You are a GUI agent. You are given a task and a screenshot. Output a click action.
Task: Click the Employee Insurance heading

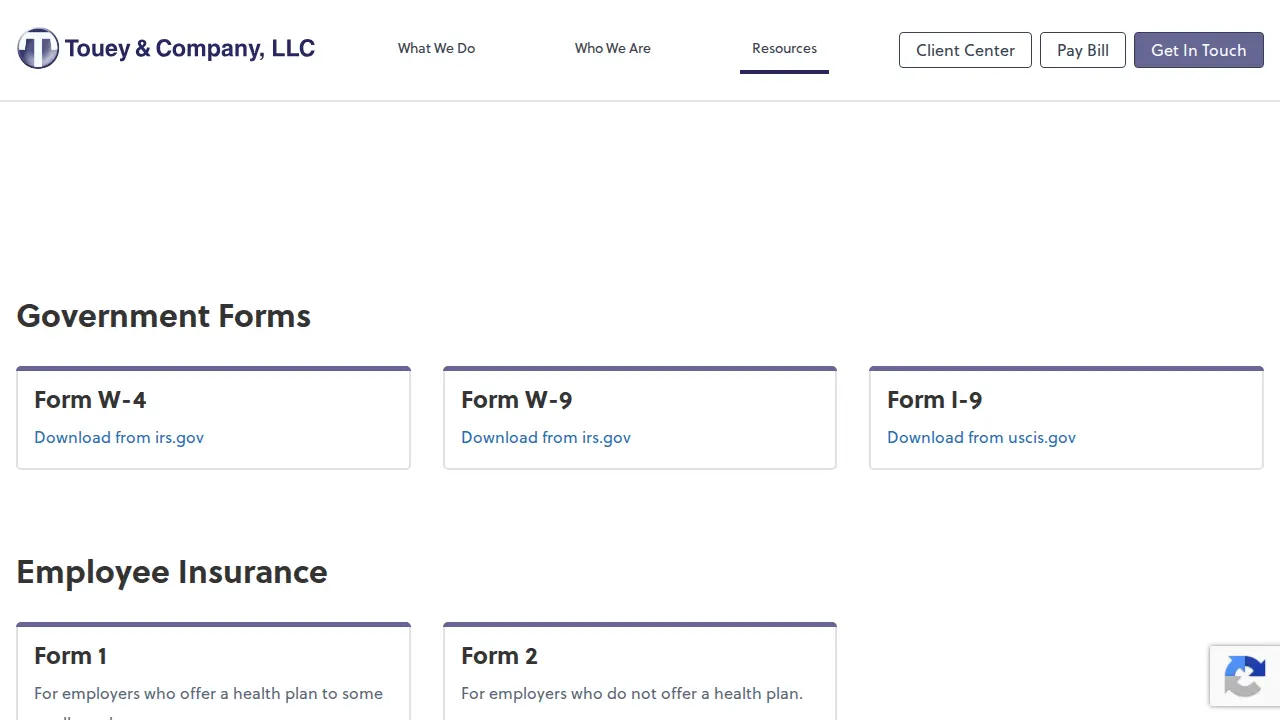pyautogui.click(x=172, y=572)
